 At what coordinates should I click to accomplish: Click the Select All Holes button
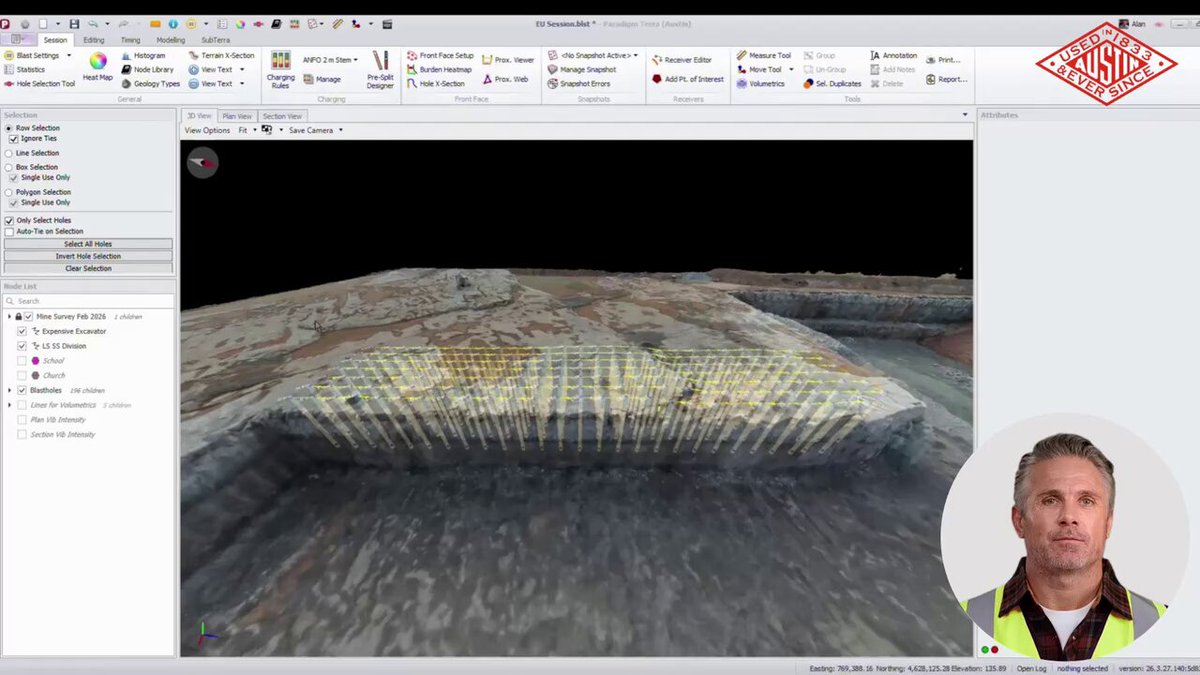point(88,244)
